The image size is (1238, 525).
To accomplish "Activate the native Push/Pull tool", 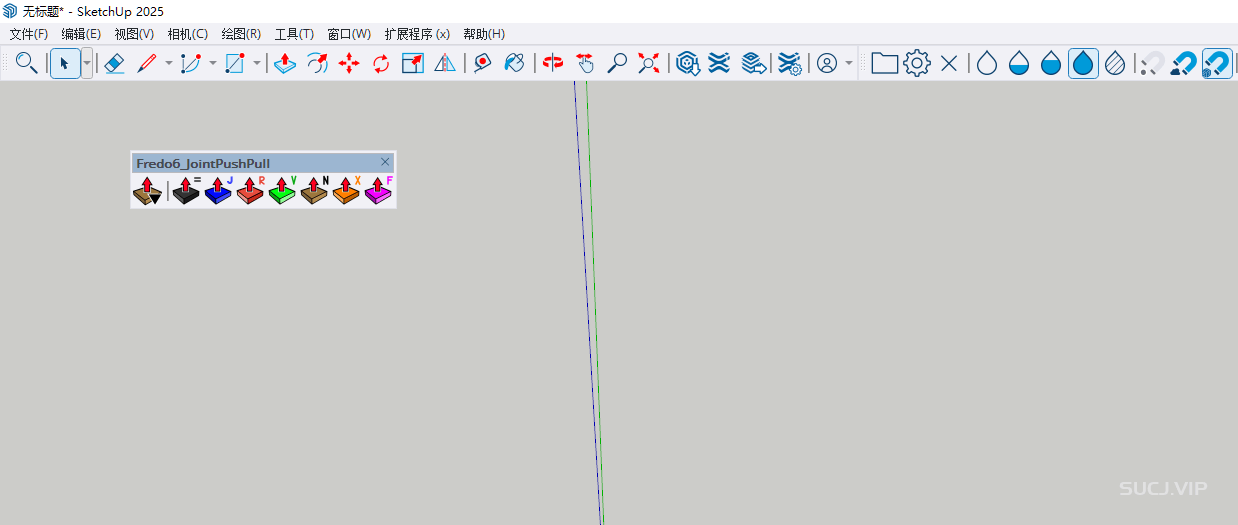I will click(285, 63).
